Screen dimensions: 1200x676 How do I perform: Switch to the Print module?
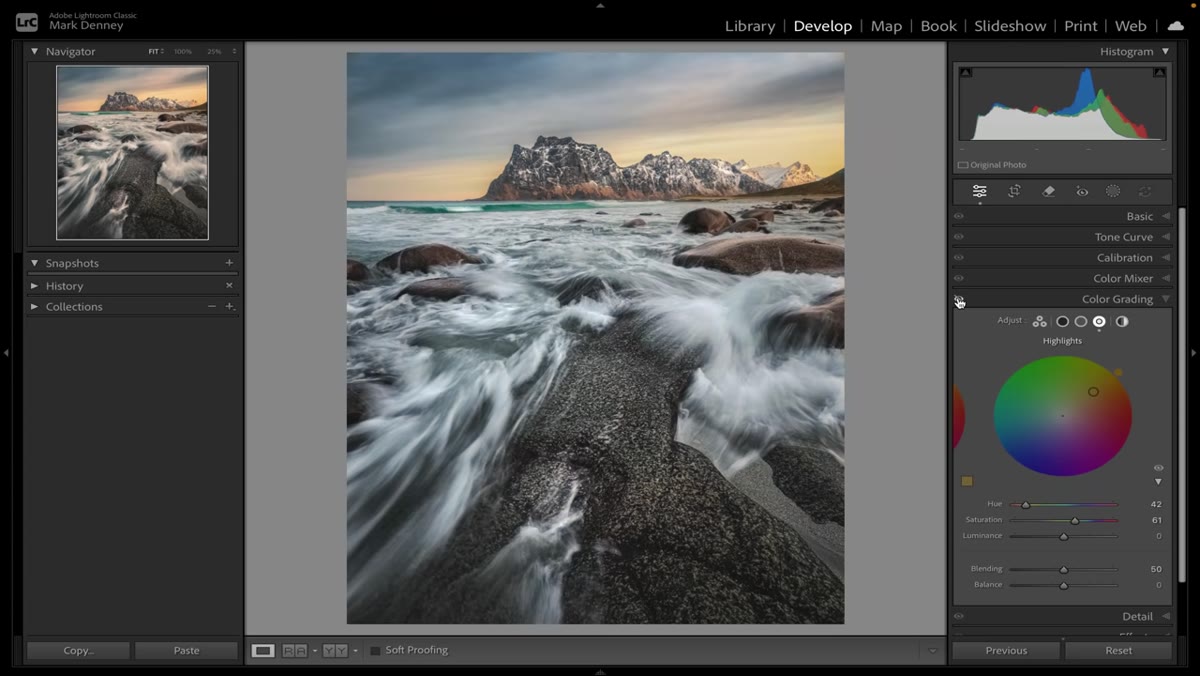click(x=1080, y=26)
